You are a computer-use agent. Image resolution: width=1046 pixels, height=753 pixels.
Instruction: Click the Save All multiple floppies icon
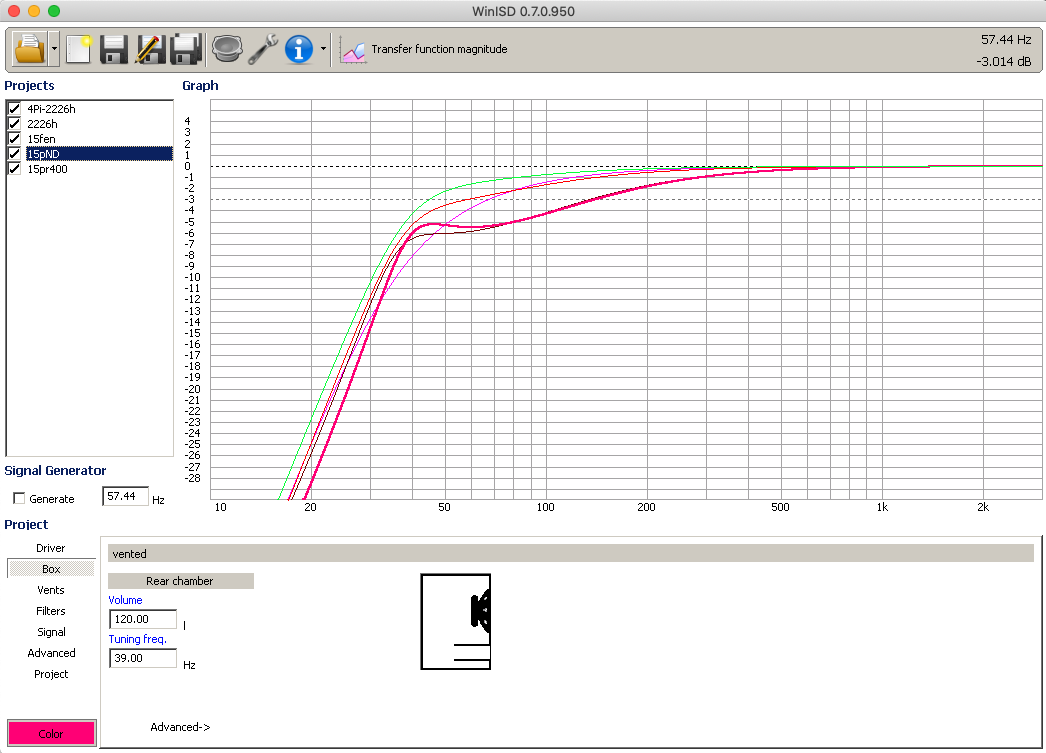pos(186,49)
